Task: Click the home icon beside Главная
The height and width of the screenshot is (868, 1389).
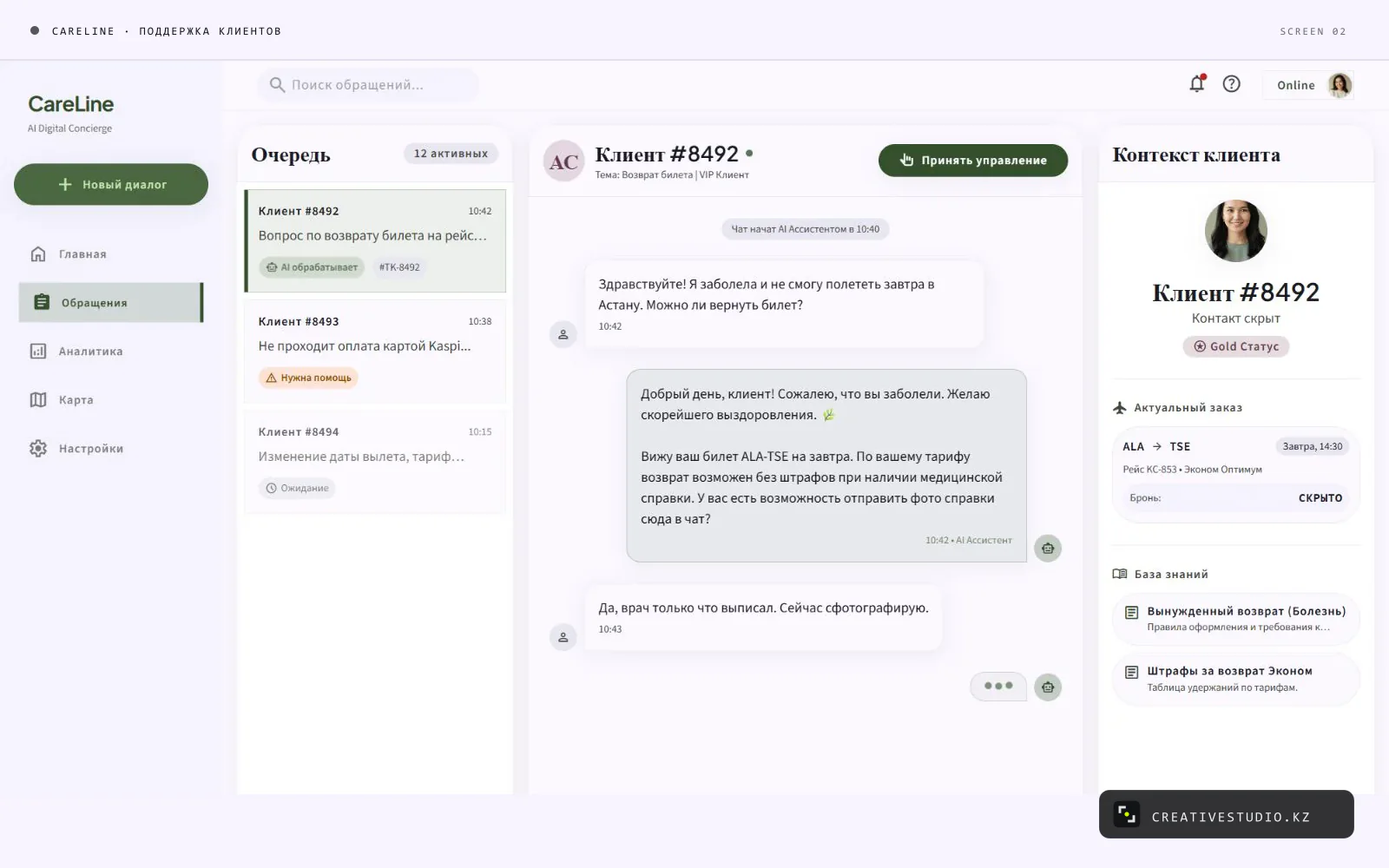Action: [x=38, y=253]
